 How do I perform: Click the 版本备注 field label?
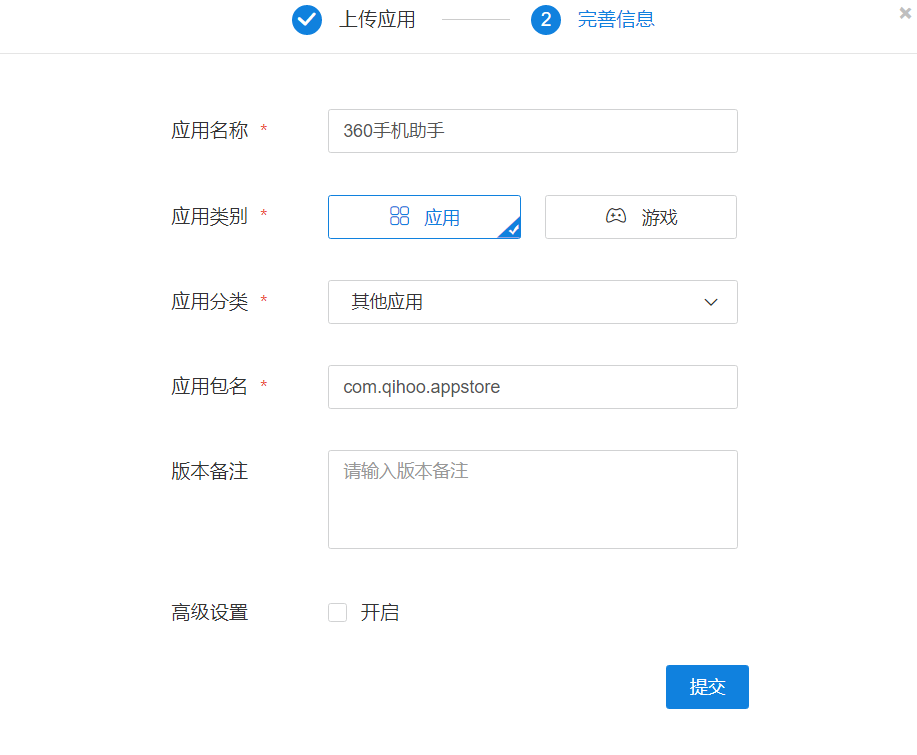(209, 471)
